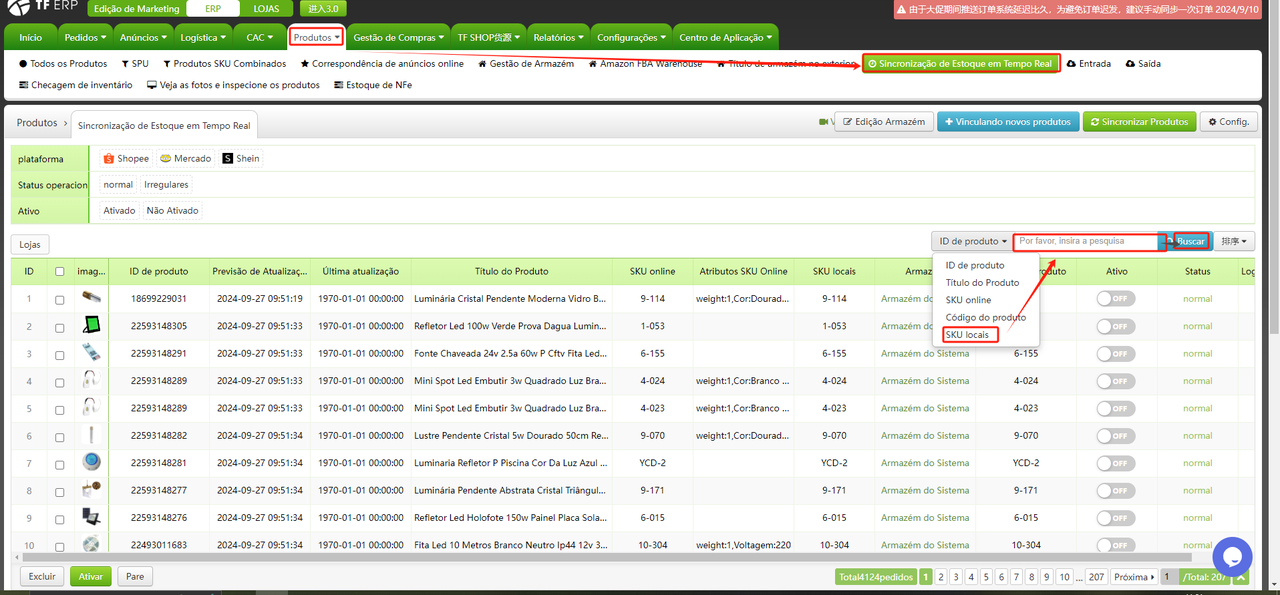
Task: Open the Pedidos main menu
Action: click(85, 38)
